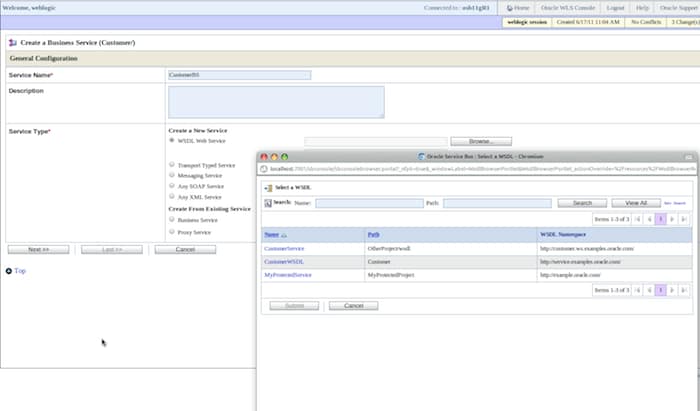Click Home in the top navigation

[521, 8]
